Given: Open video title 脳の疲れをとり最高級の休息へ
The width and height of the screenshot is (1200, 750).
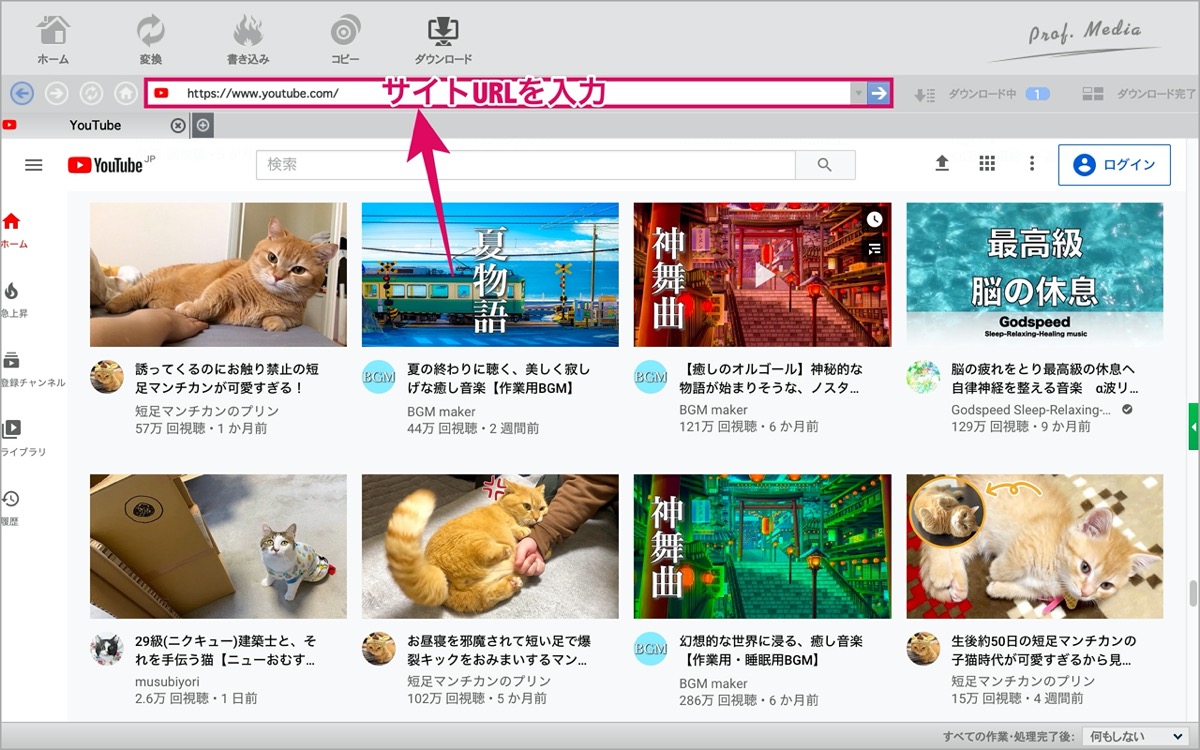Looking at the screenshot, I should (1045, 378).
